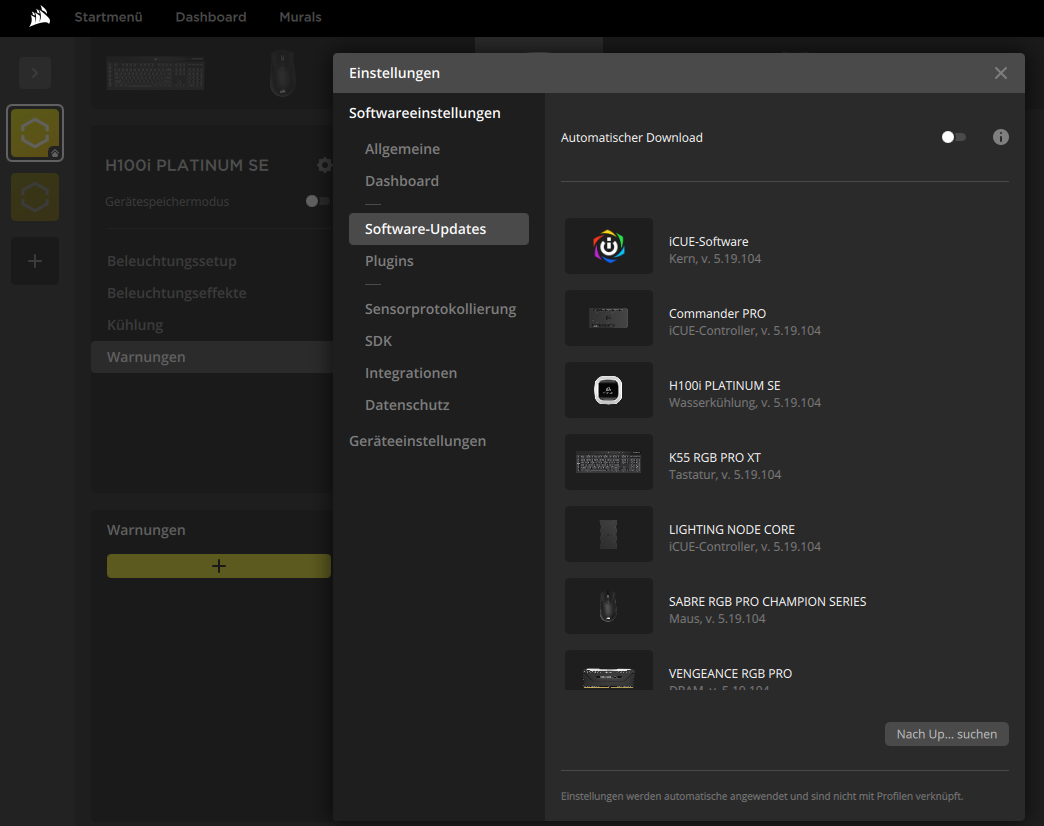
Task: Click the LIGHTING NODE CORE icon
Action: [609, 534]
